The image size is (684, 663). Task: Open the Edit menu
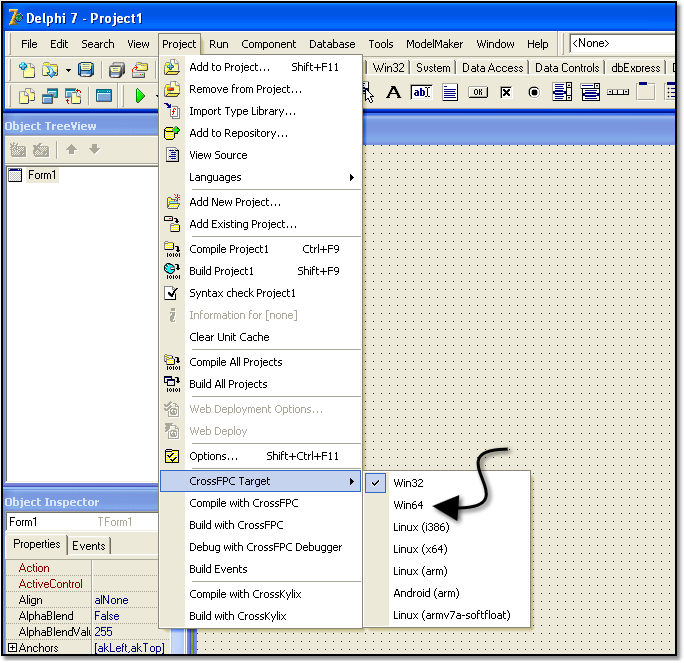pos(59,44)
